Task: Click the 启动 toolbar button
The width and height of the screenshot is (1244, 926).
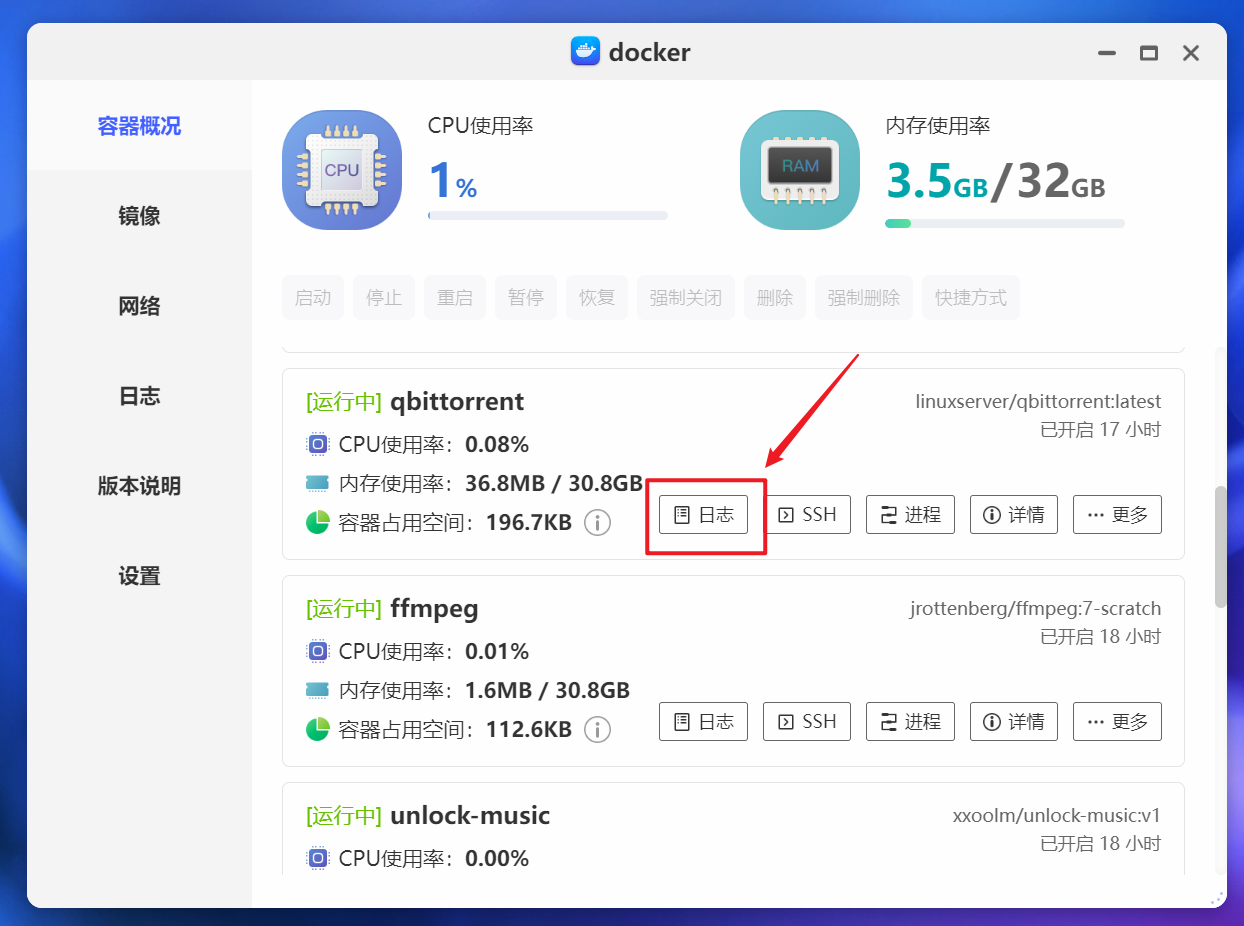Action: coord(313,298)
